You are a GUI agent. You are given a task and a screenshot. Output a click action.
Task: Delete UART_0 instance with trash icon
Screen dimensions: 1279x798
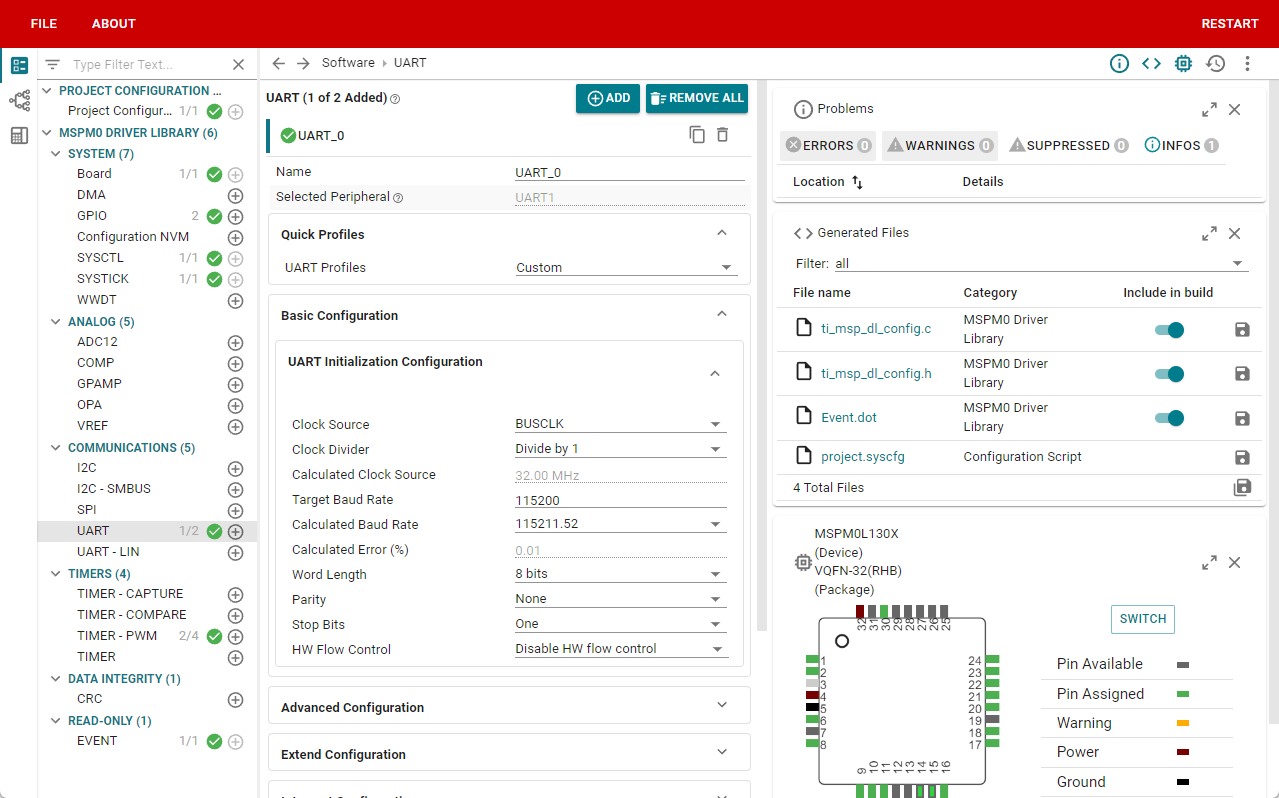click(722, 135)
